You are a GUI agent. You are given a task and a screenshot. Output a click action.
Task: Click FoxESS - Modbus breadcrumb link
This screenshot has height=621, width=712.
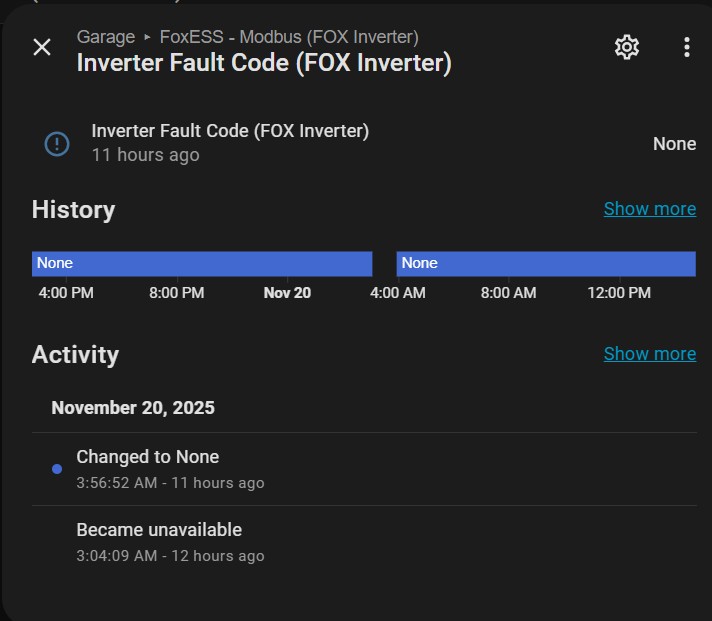coord(289,37)
